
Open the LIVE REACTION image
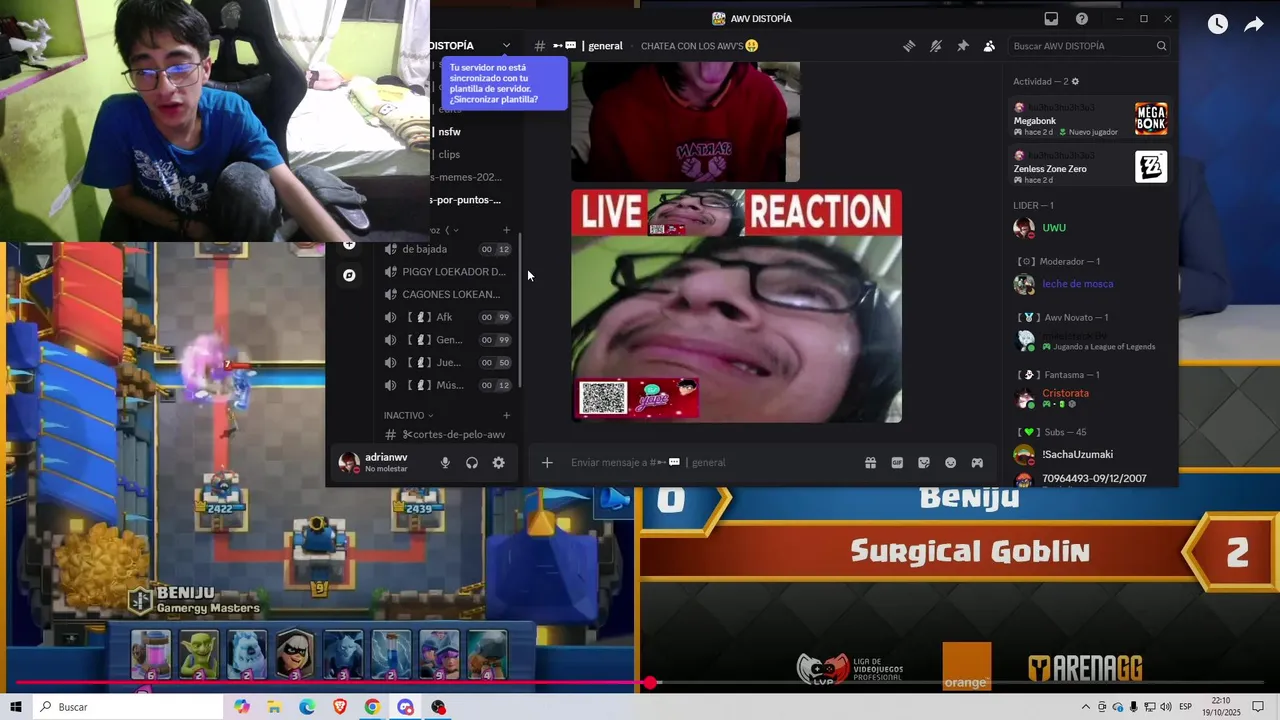click(736, 306)
